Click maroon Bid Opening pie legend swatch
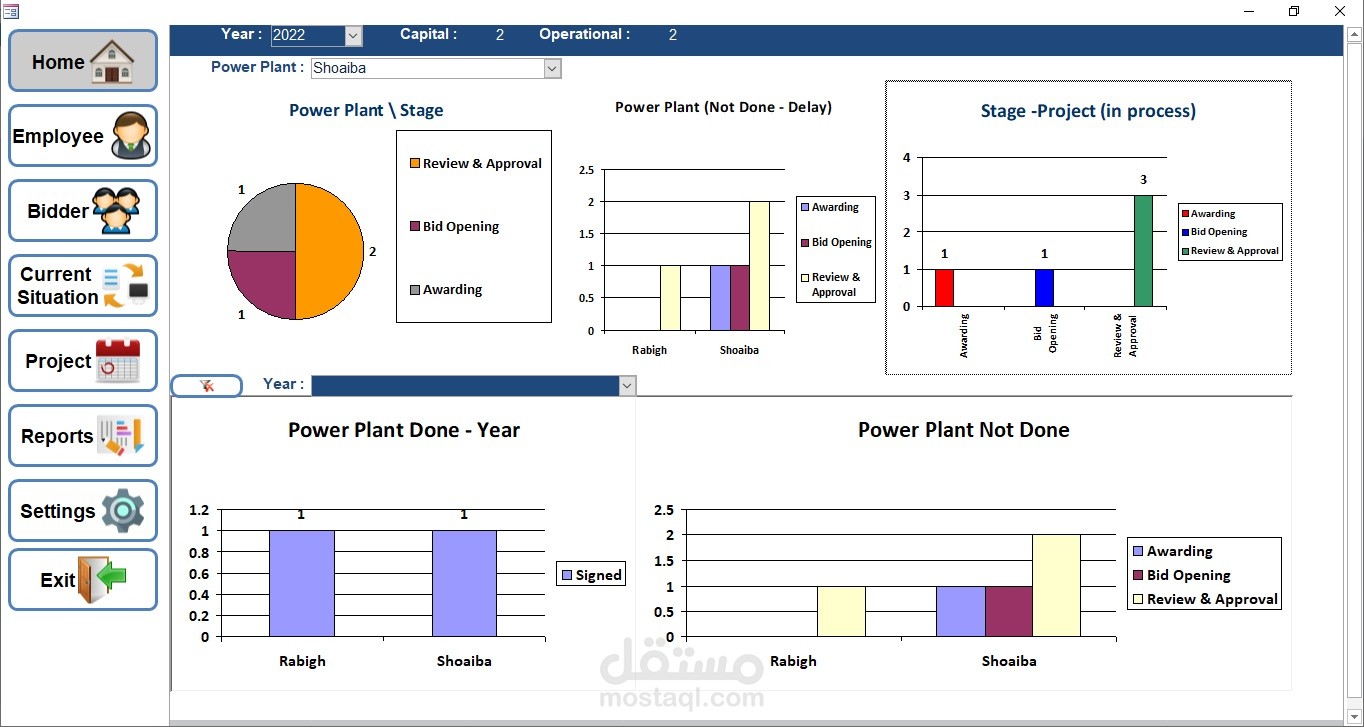 click(414, 226)
